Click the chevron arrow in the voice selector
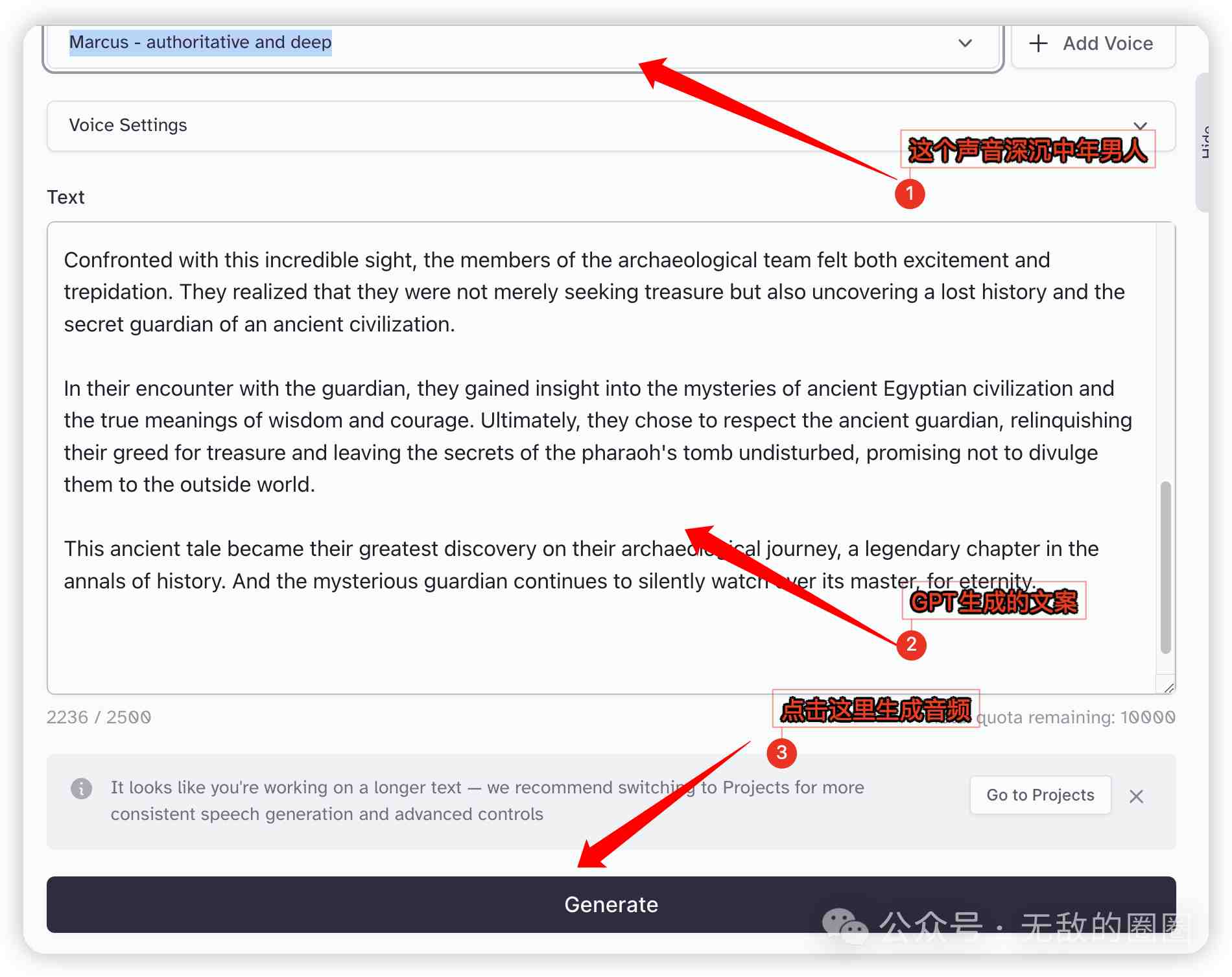The height and width of the screenshot is (977, 1232). coord(965,43)
